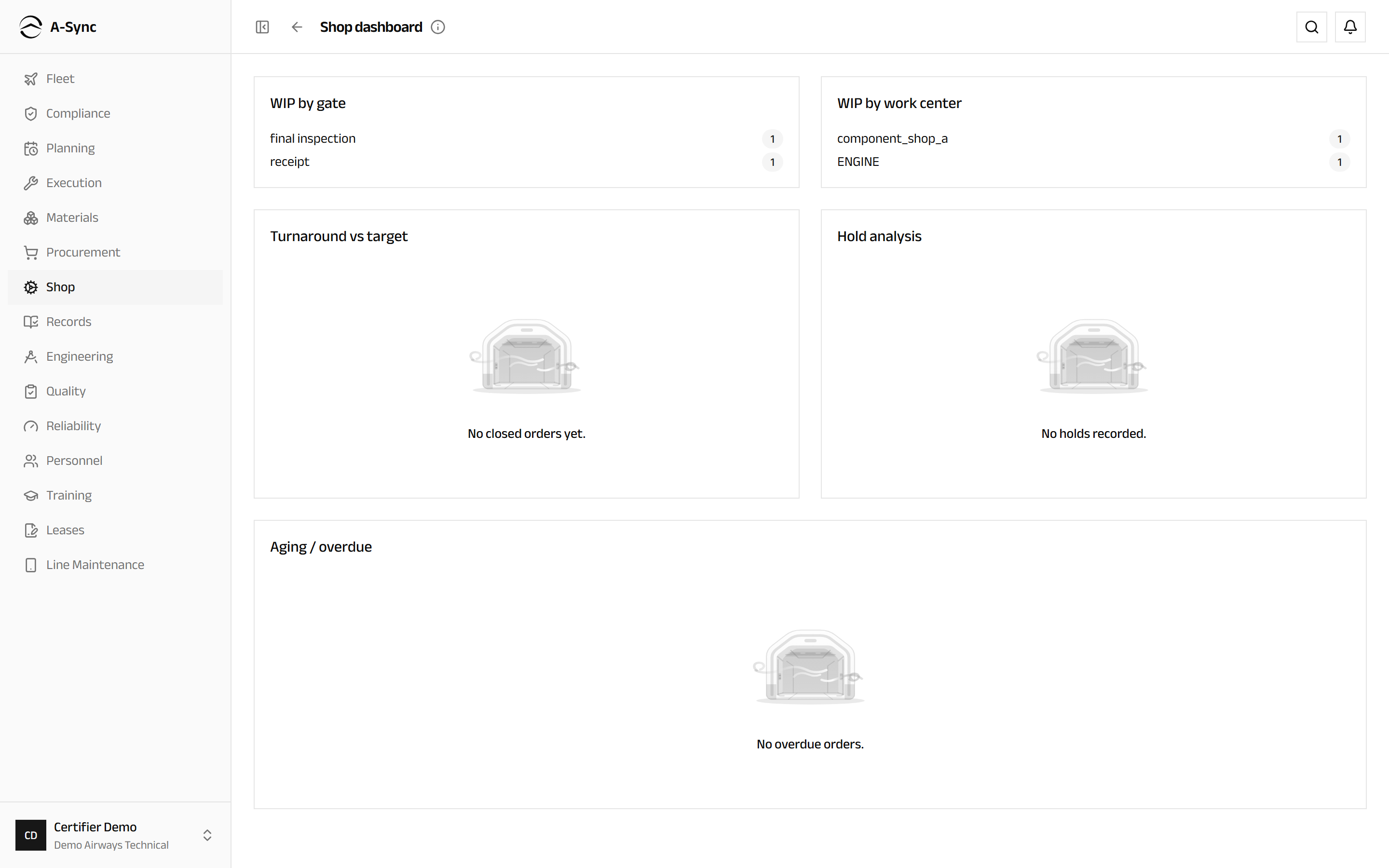This screenshot has height=868, width=1389.
Task: Click the Leases document icon
Action: (31, 530)
